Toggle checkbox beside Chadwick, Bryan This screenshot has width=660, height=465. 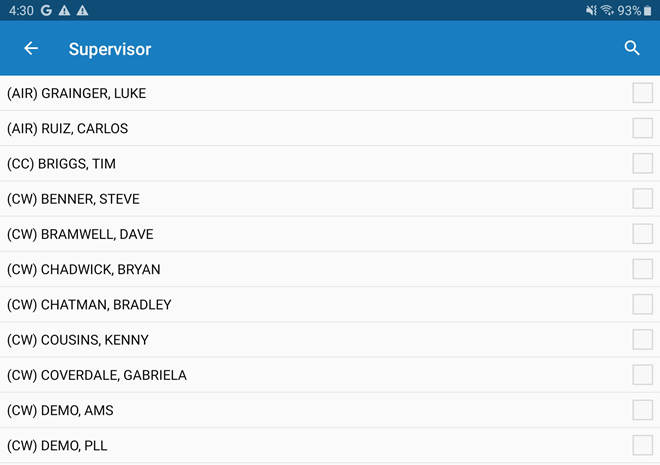point(642,269)
